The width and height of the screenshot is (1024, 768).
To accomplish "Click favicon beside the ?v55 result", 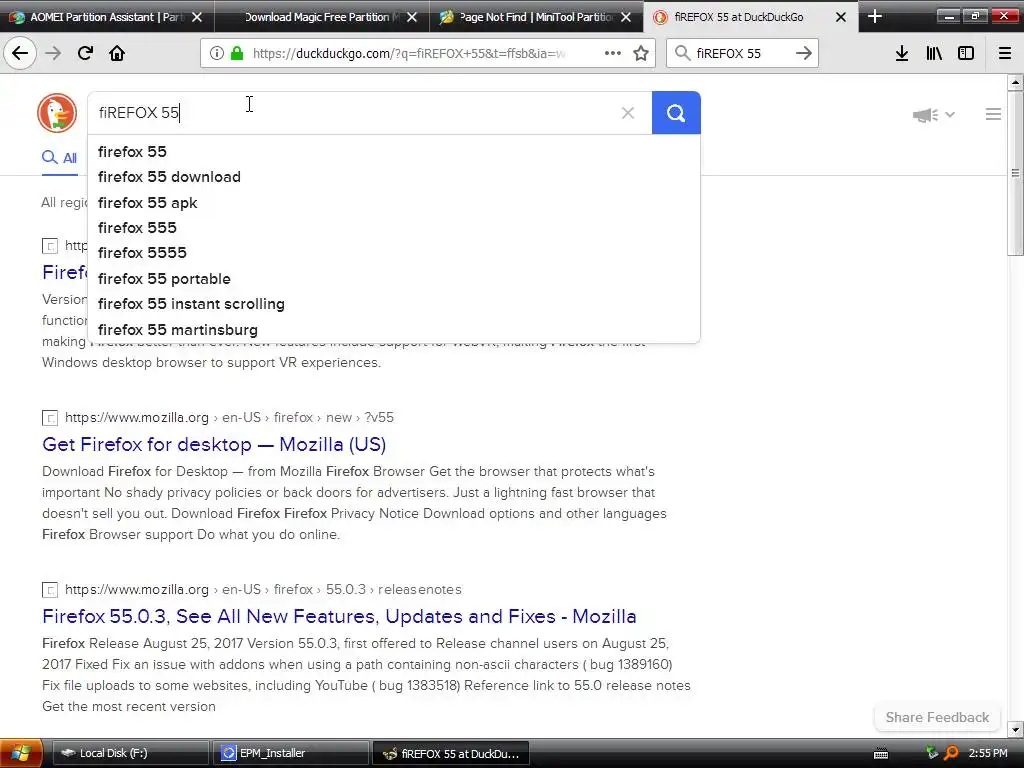I will tap(50, 418).
